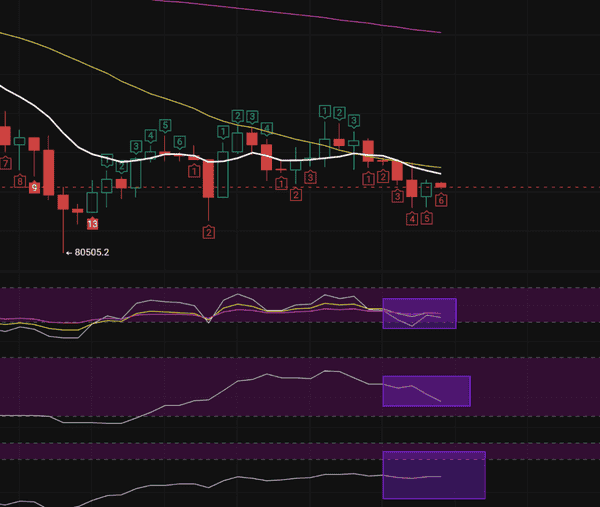Select the green 4 marker beside green 5
The image size is (600, 507).
tap(150, 135)
